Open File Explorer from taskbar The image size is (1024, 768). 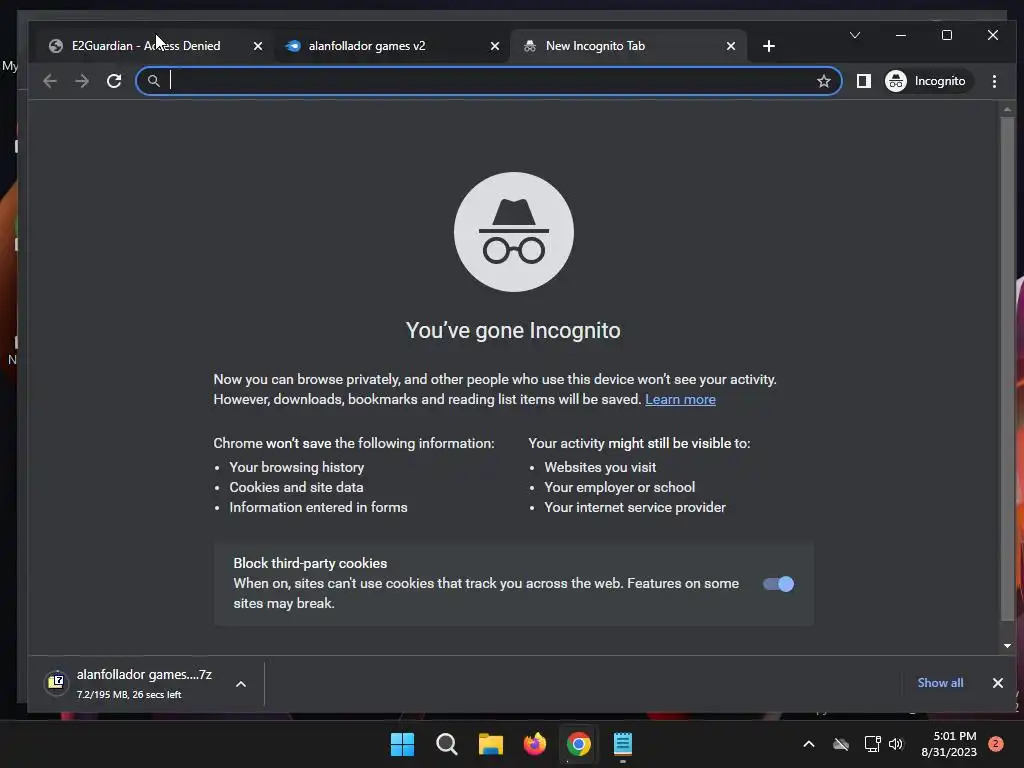click(490, 744)
